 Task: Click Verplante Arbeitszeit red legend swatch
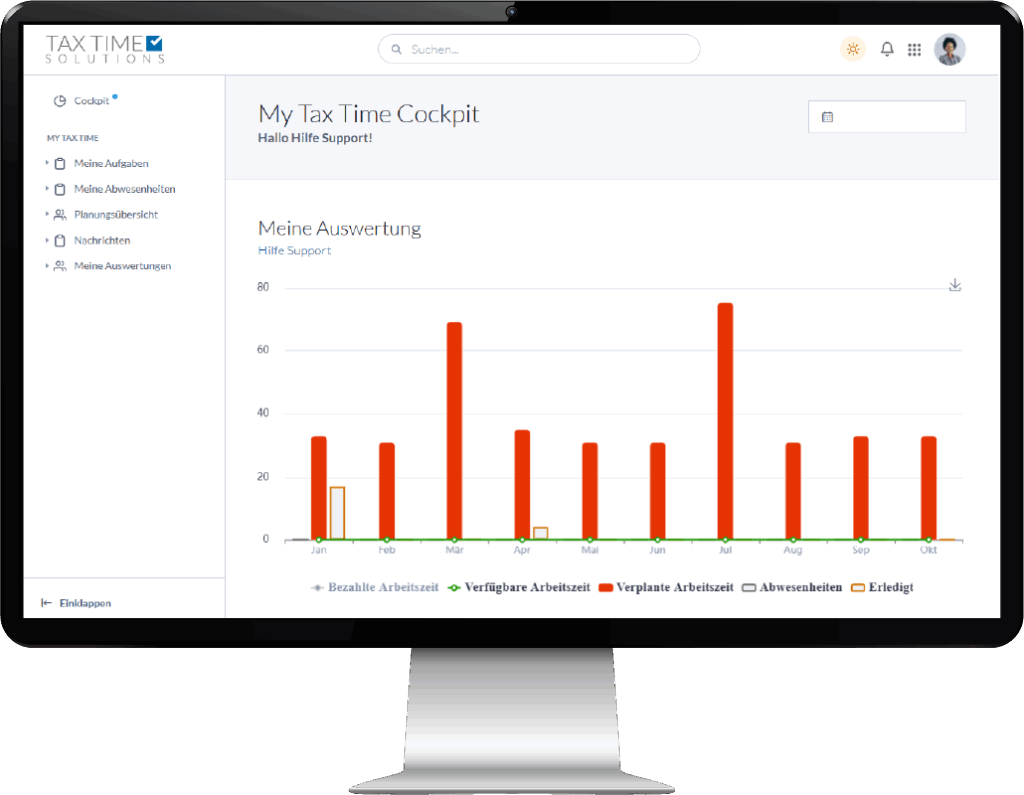(x=605, y=587)
